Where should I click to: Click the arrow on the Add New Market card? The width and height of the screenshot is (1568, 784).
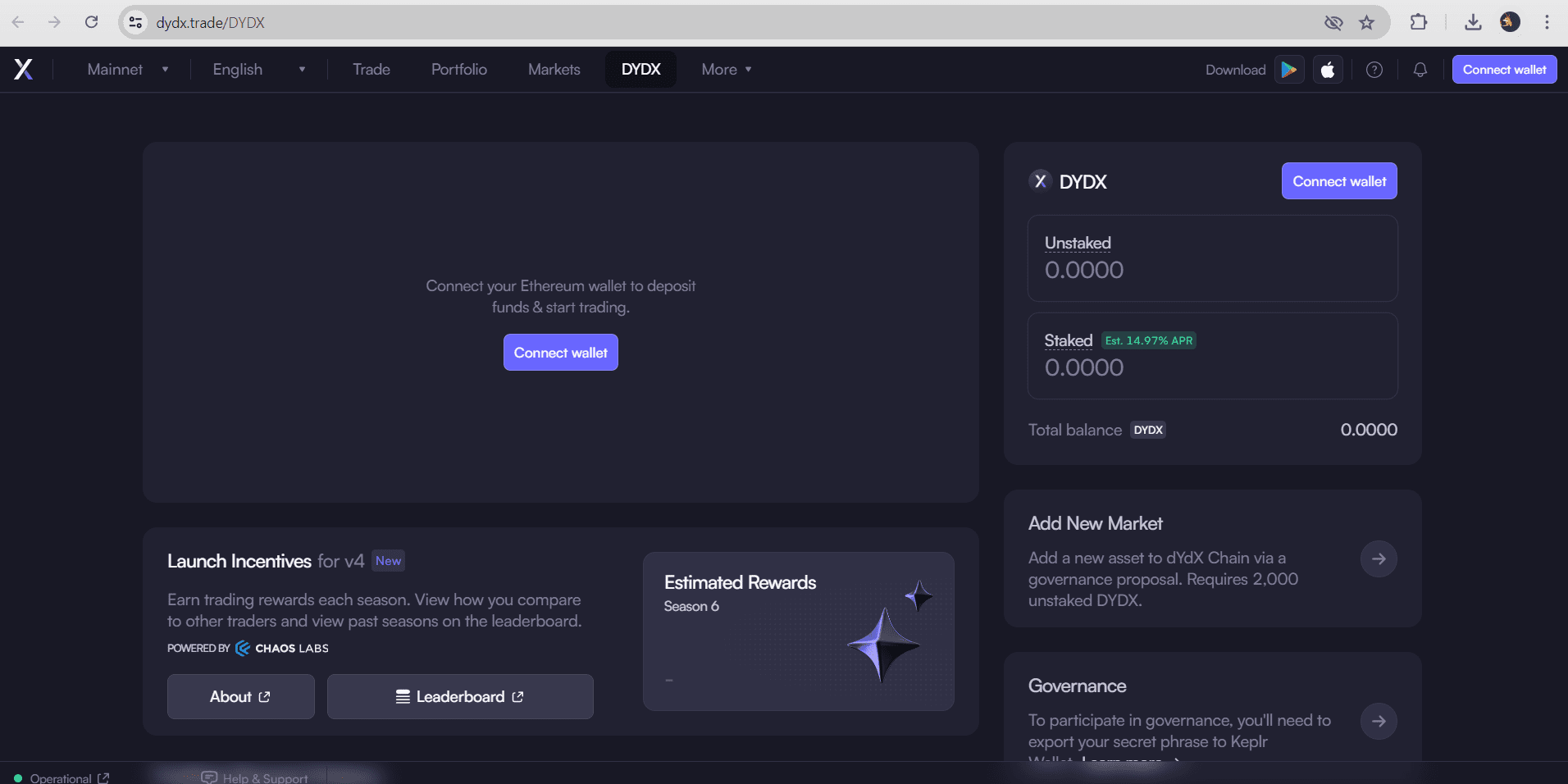click(1379, 558)
